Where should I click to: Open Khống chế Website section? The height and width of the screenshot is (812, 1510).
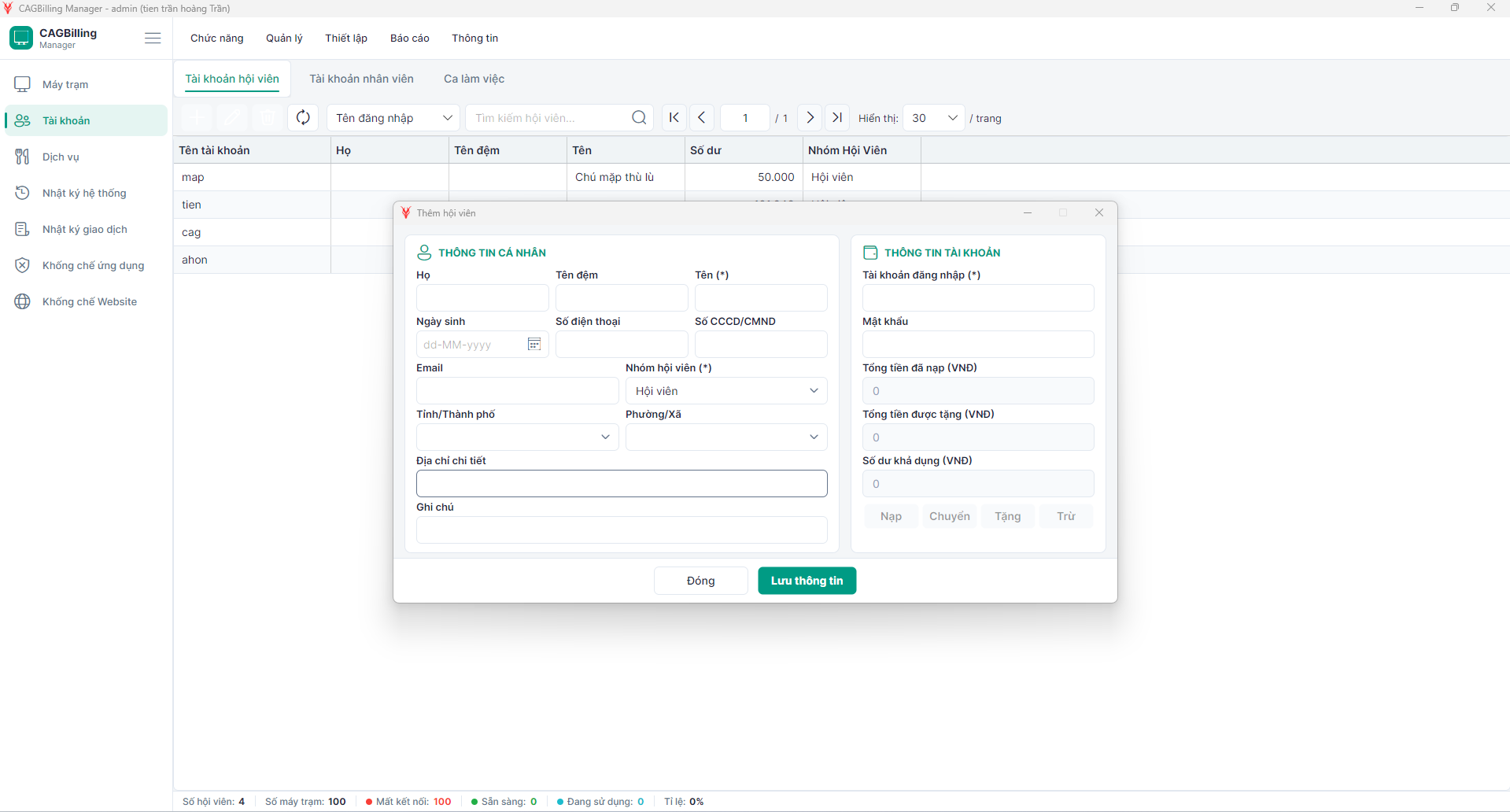pyautogui.click(x=85, y=301)
